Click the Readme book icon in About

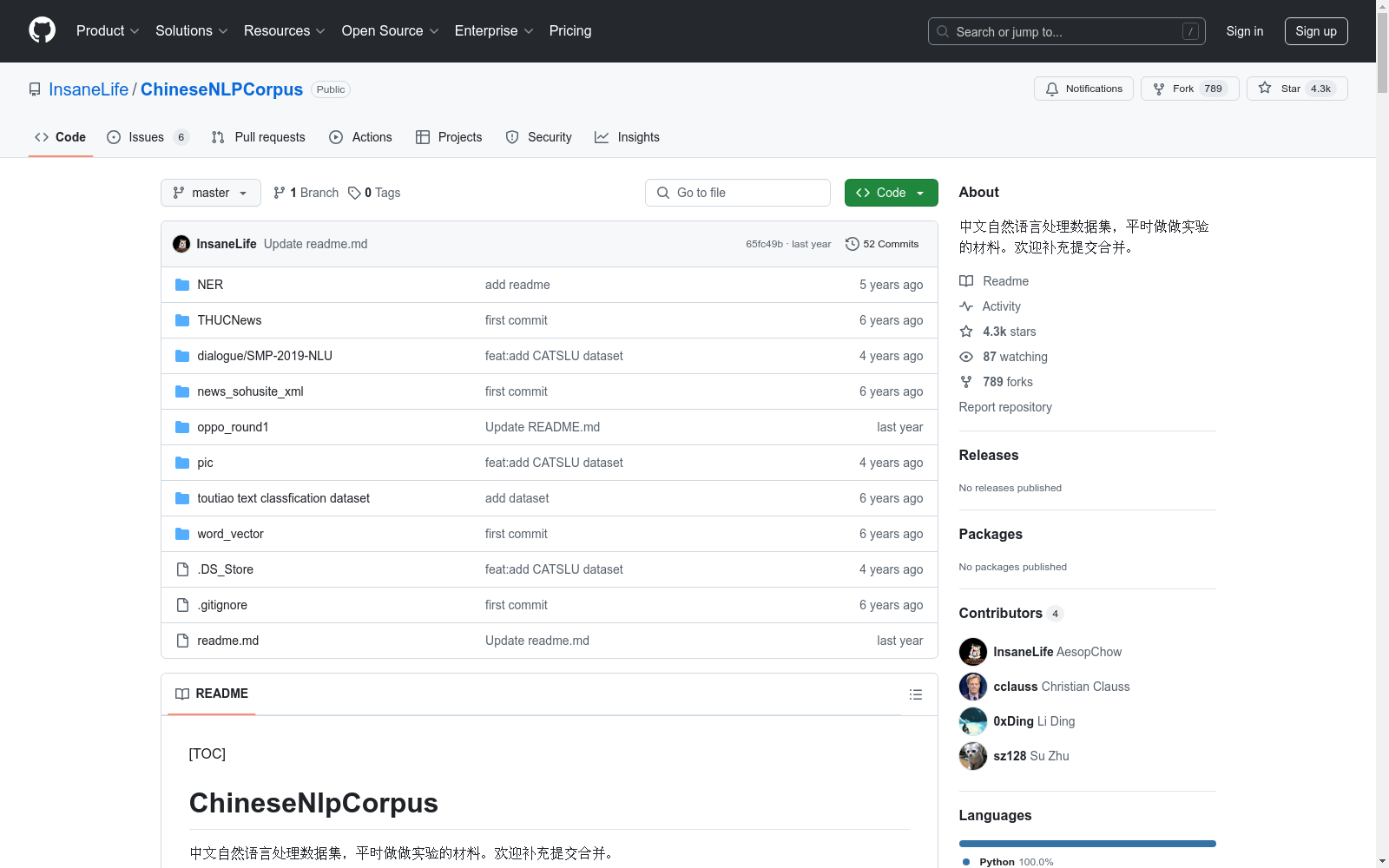click(x=966, y=281)
